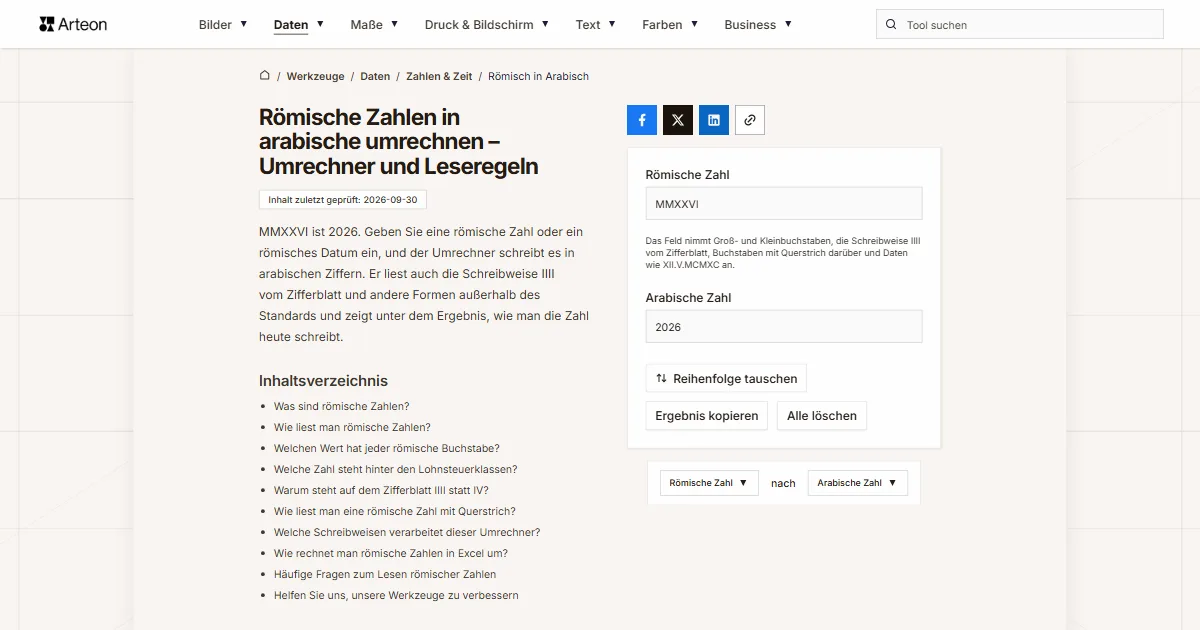Focus the Römische Zahl input field
The height and width of the screenshot is (630, 1200).
784,204
